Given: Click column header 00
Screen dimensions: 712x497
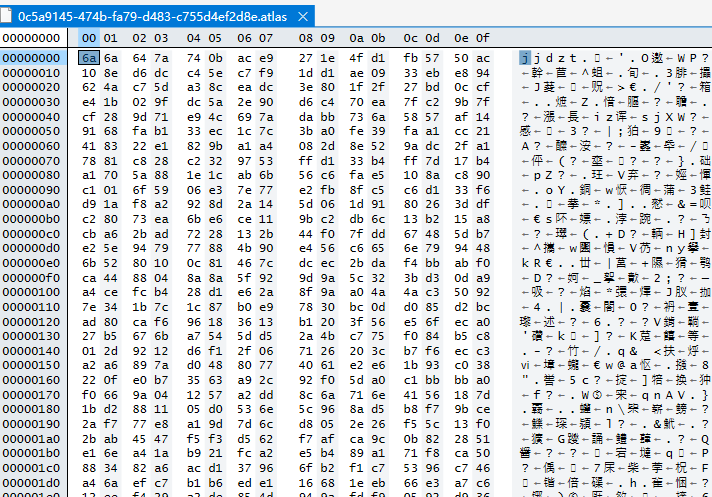Looking at the screenshot, I should tap(89, 38).
